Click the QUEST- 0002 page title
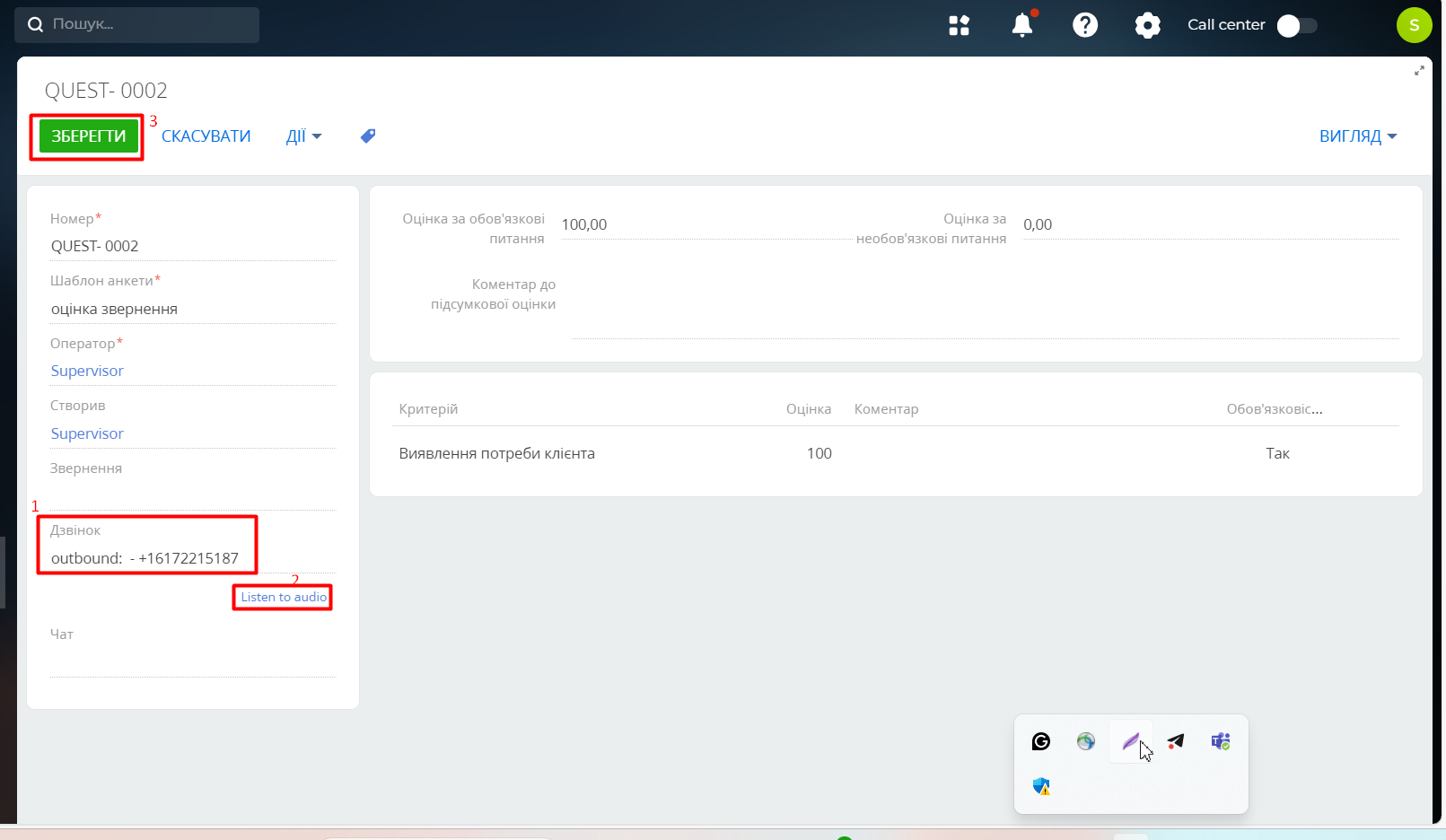Screen dimensions: 1446x840 pyautogui.click(x=106, y=91)
